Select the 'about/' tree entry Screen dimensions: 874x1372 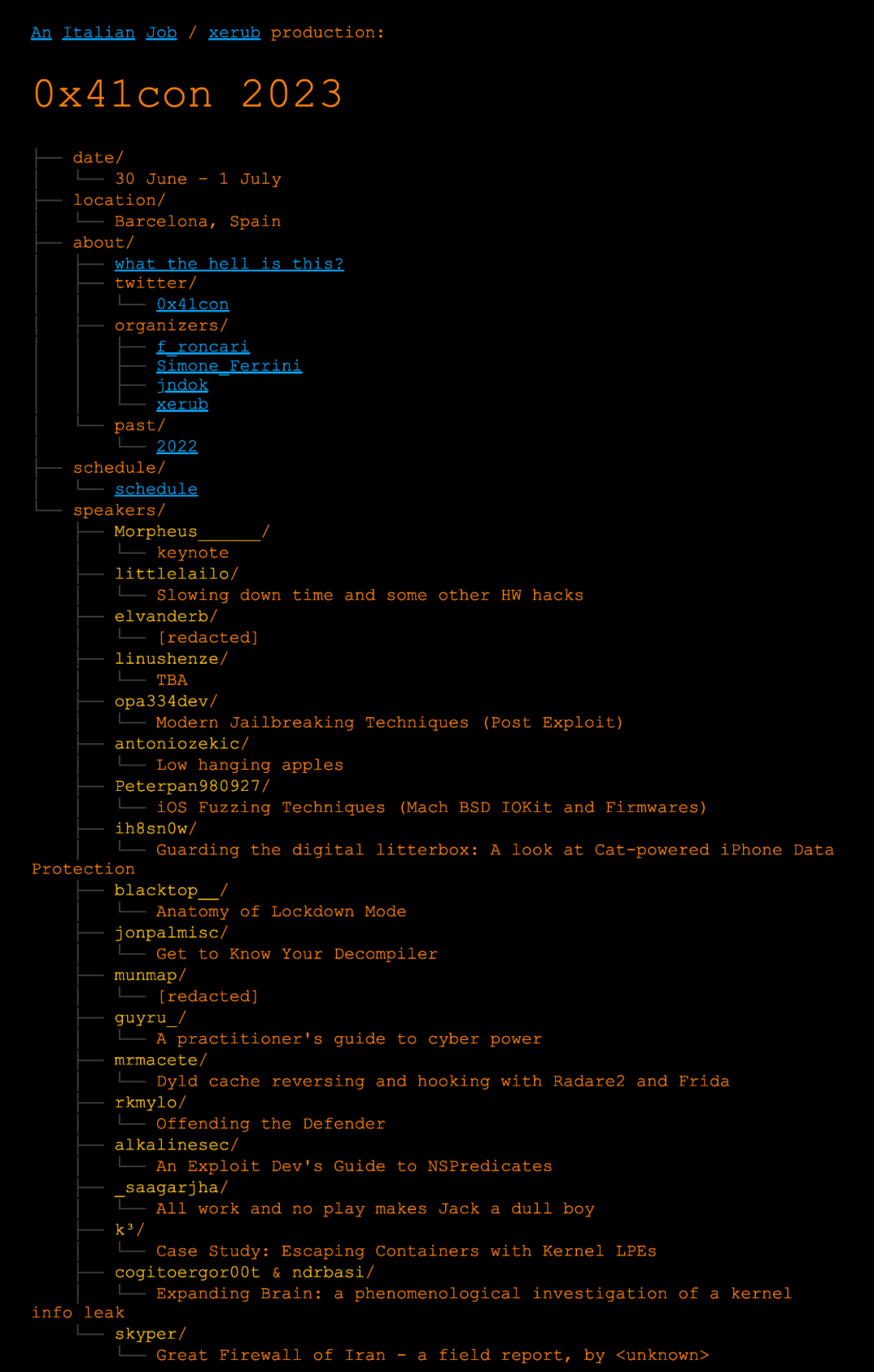[104, 242]
